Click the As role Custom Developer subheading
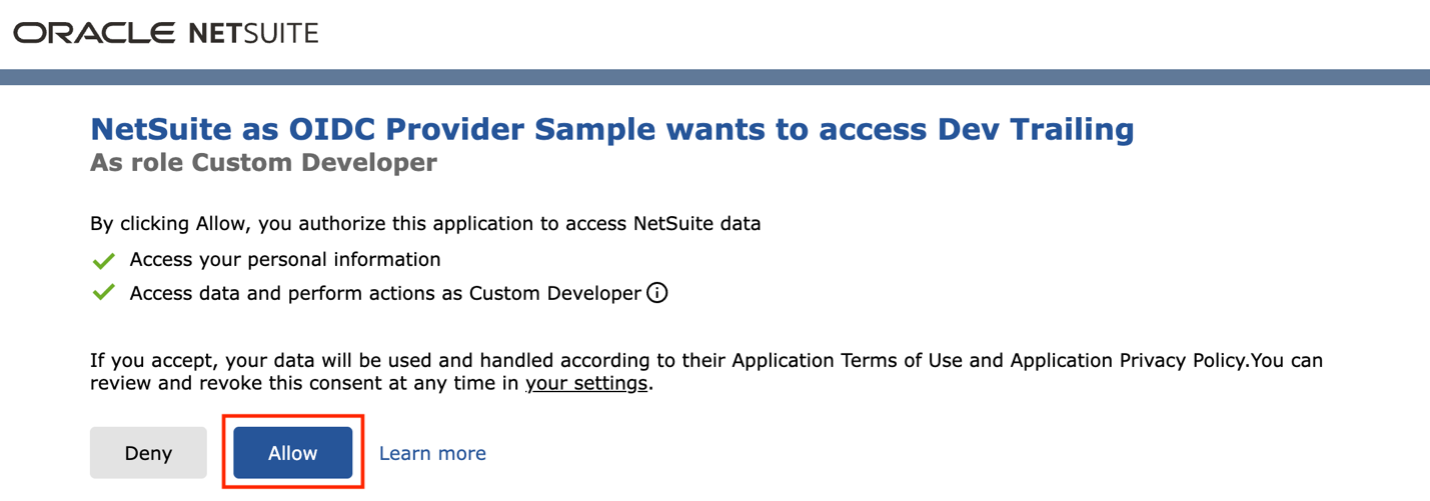The width and height of the screenshot is (1430, 501). [x=263, y=162]
